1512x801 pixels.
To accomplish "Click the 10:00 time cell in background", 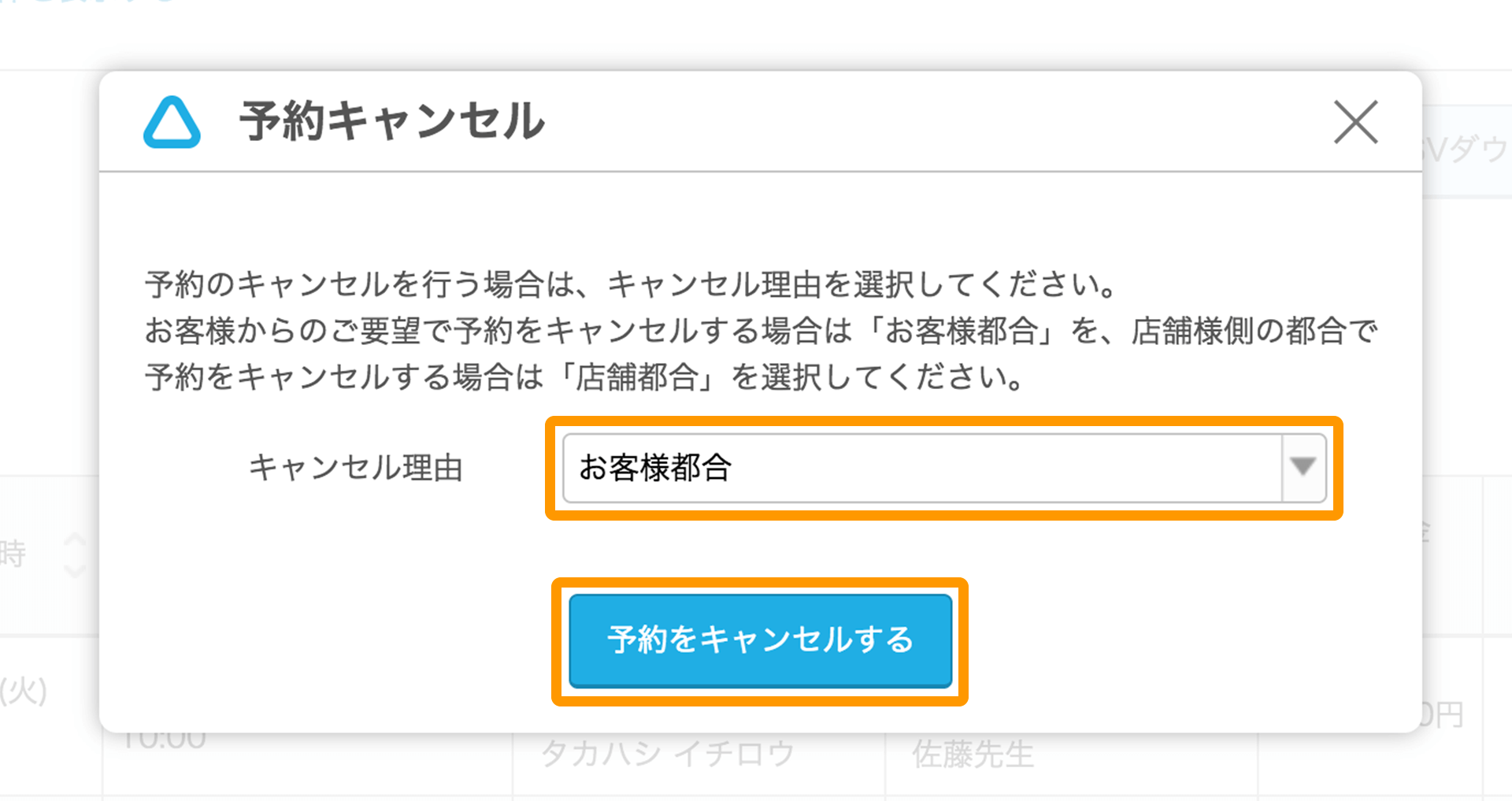I will pyautogui.click(x=164, y=742).
